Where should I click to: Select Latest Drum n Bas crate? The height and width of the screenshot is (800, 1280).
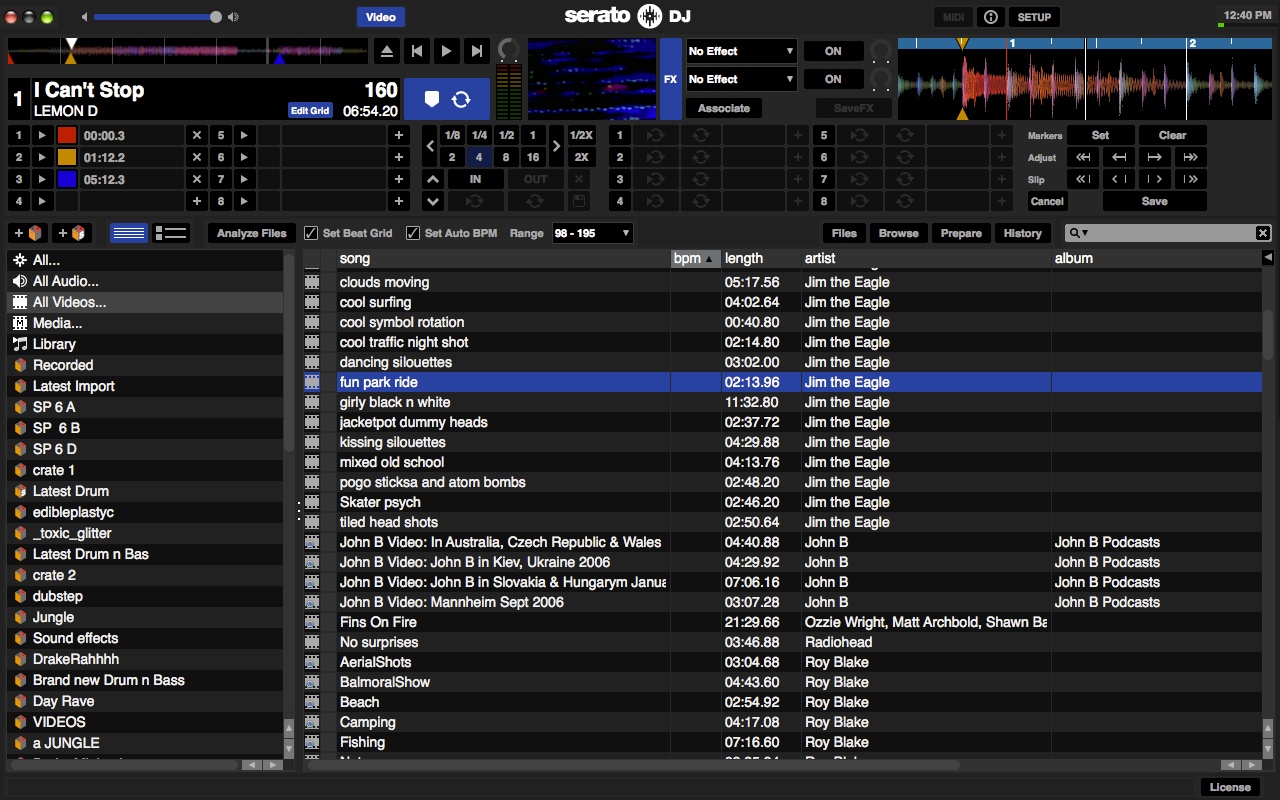146,554
